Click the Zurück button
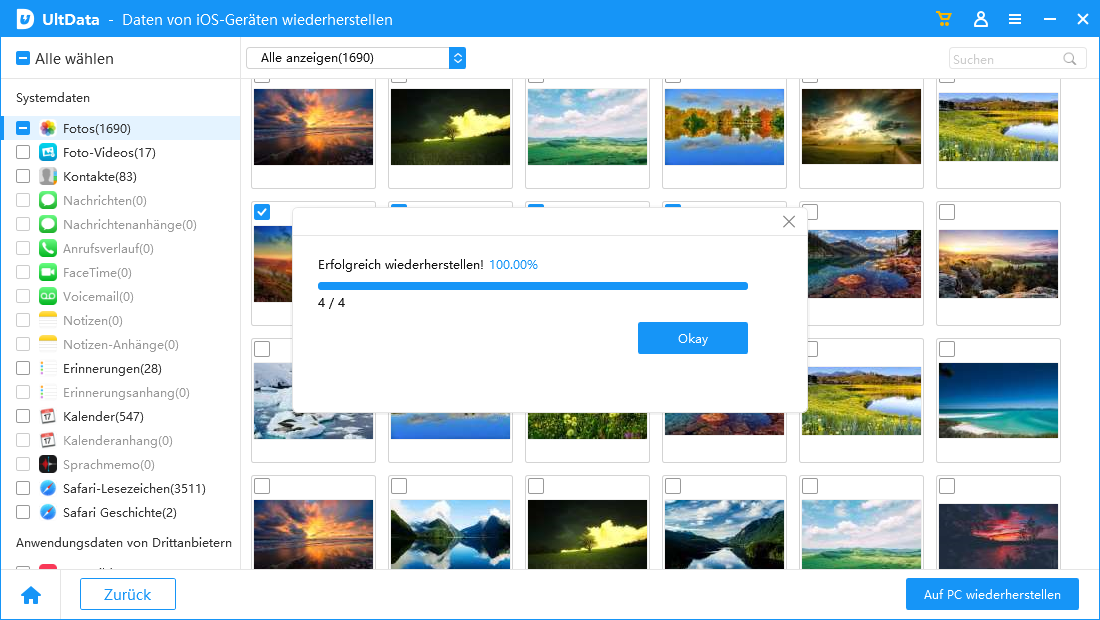This screenshot has width=1100, height=620. pyautogui.click(x=128, y=594)
